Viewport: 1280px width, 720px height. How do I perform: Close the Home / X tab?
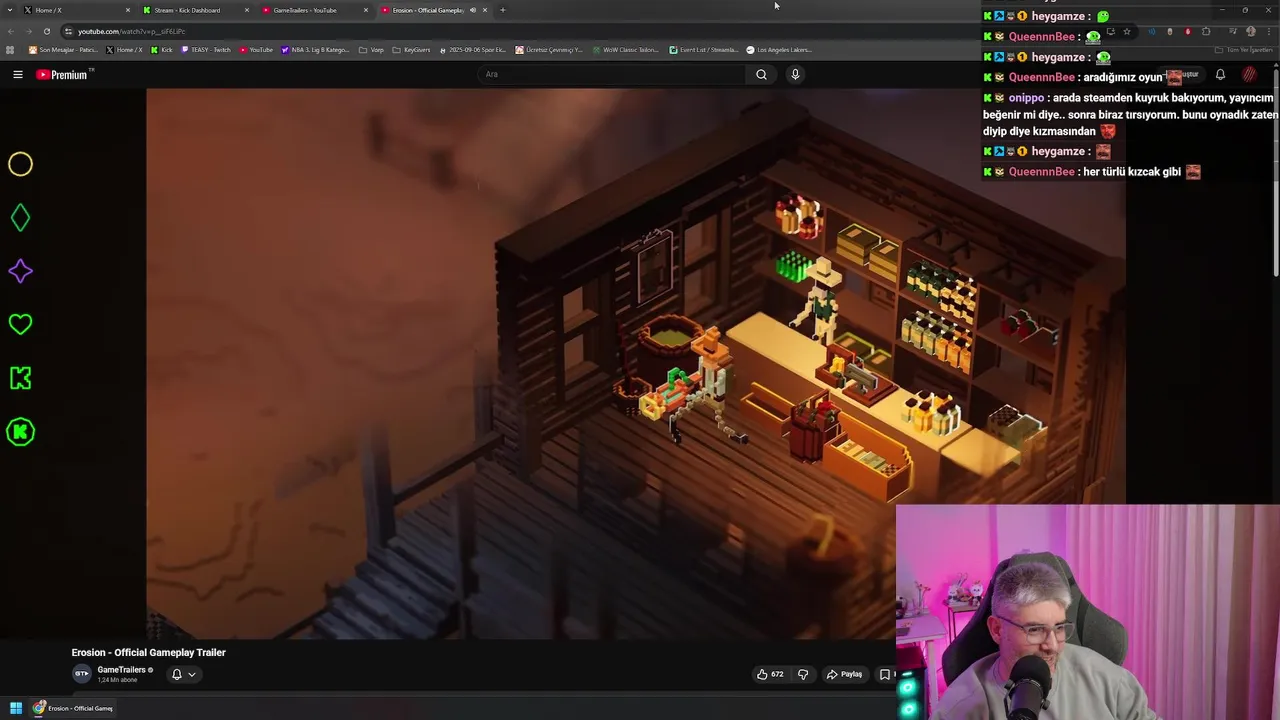(128, 10)
